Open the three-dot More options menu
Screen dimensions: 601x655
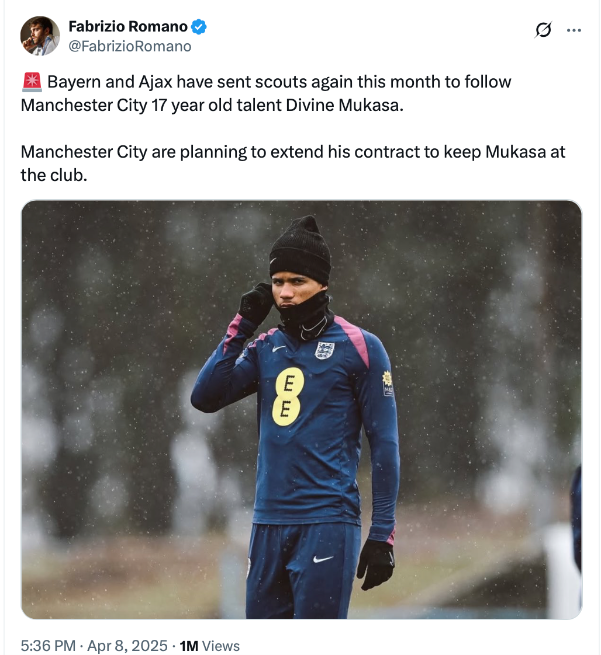(574, 30)
